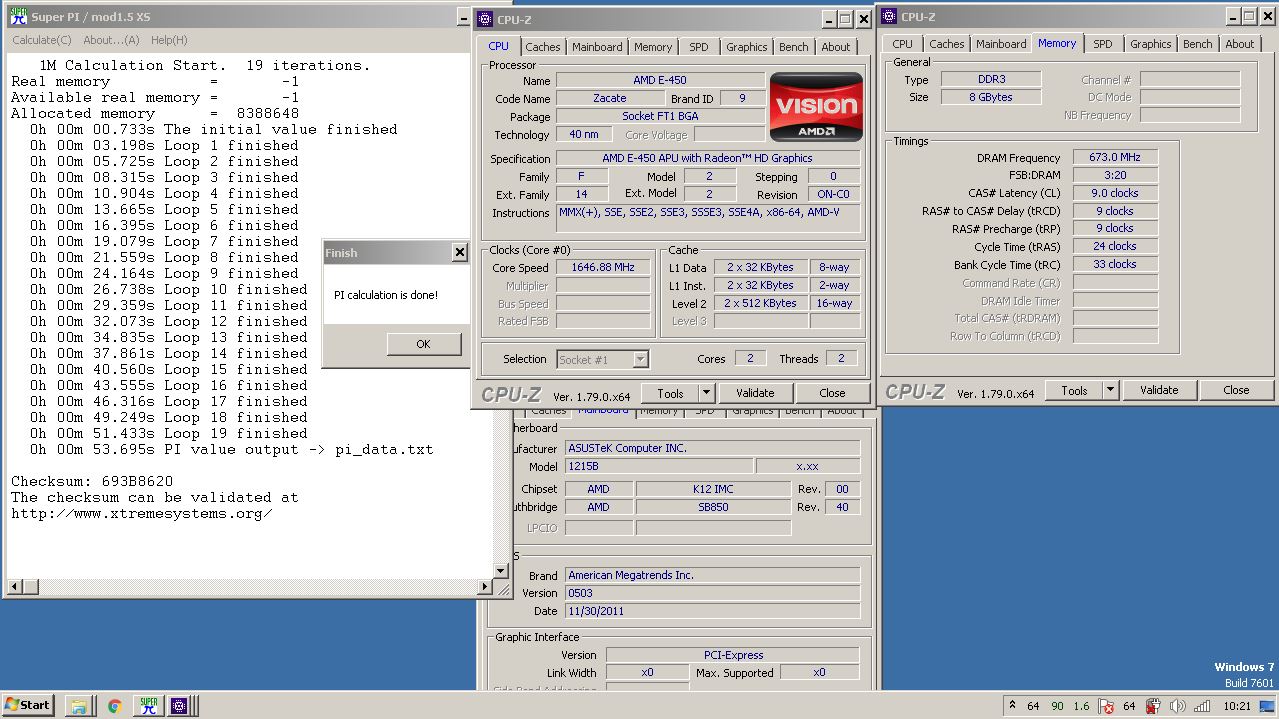Screen dimensions: 1279x719
Task: Expand Tools dropdown arrow in CPU window
Action: click(x=706, y=393)
